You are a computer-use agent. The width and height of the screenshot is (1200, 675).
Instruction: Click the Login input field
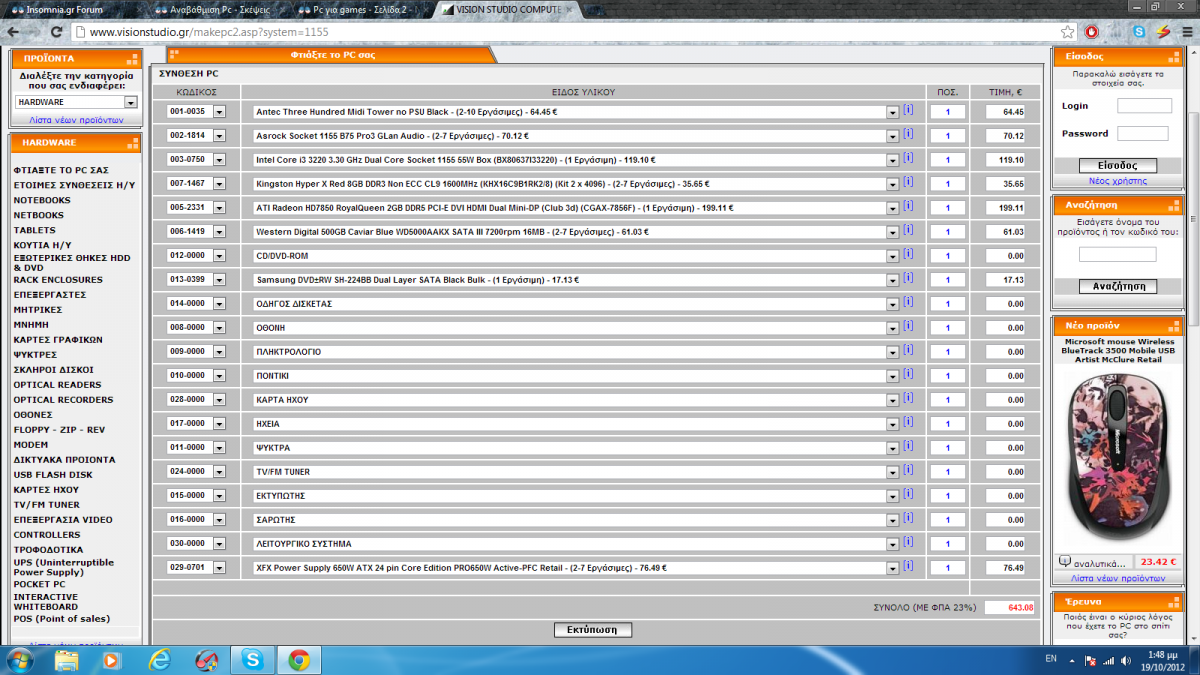[1144, 105]
